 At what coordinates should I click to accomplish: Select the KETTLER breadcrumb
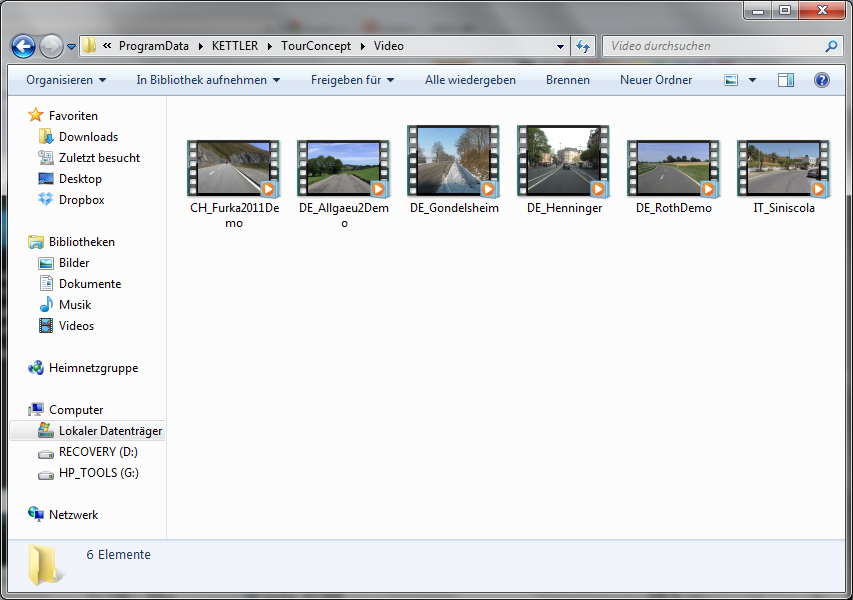coord(235,46)
